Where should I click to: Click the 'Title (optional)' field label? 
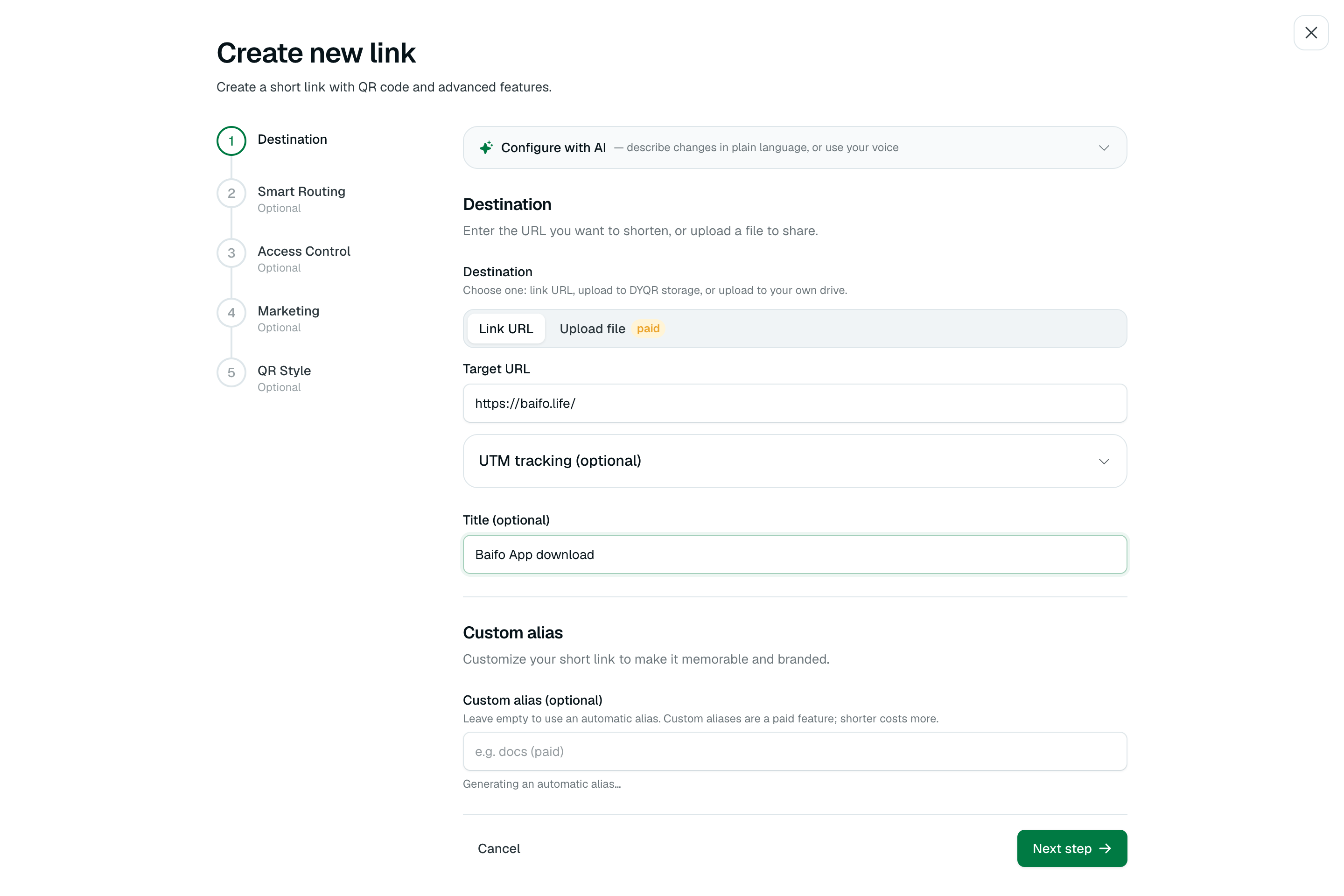tap(506, 520)
